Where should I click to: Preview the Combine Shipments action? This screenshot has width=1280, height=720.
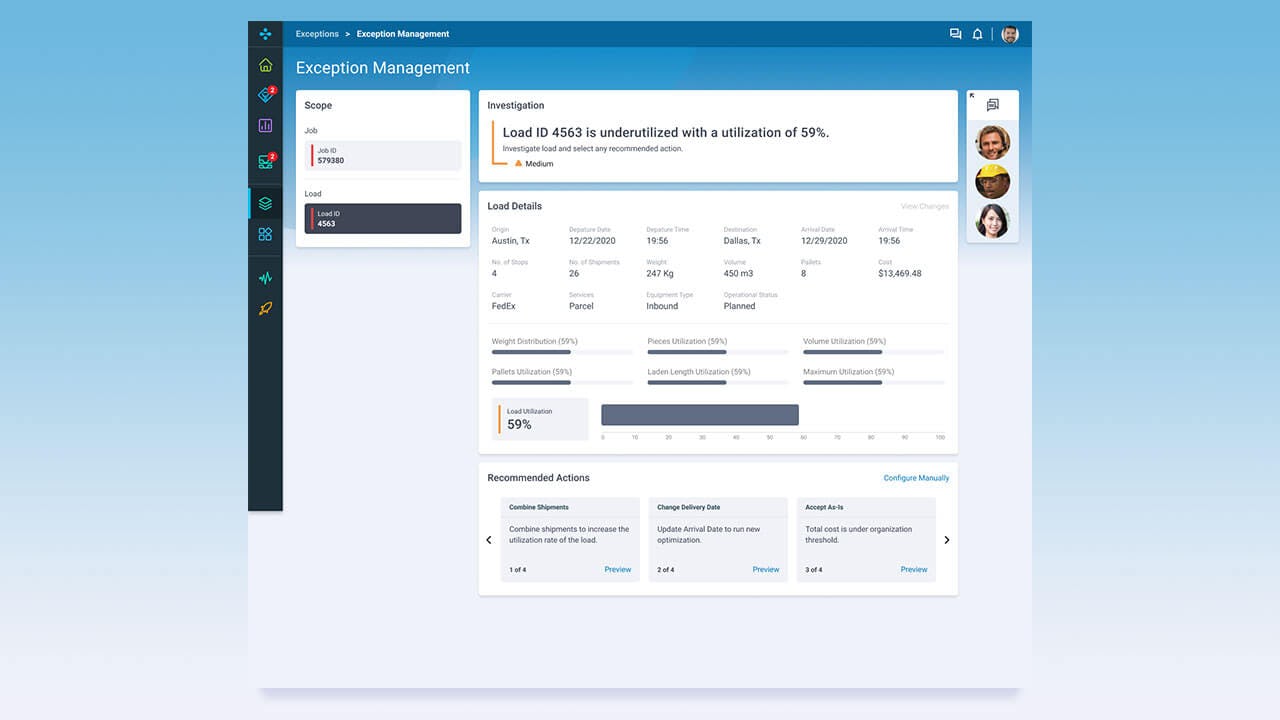tap(618, 569)
